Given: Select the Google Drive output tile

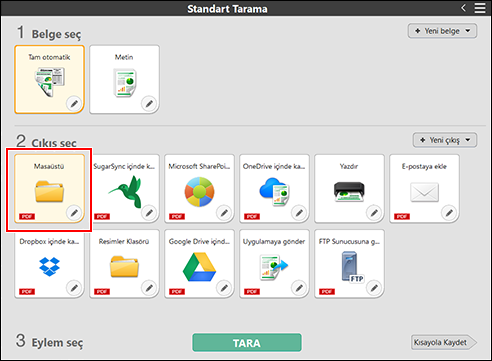Looking at the screenshot, I should (x=199, y=263).
